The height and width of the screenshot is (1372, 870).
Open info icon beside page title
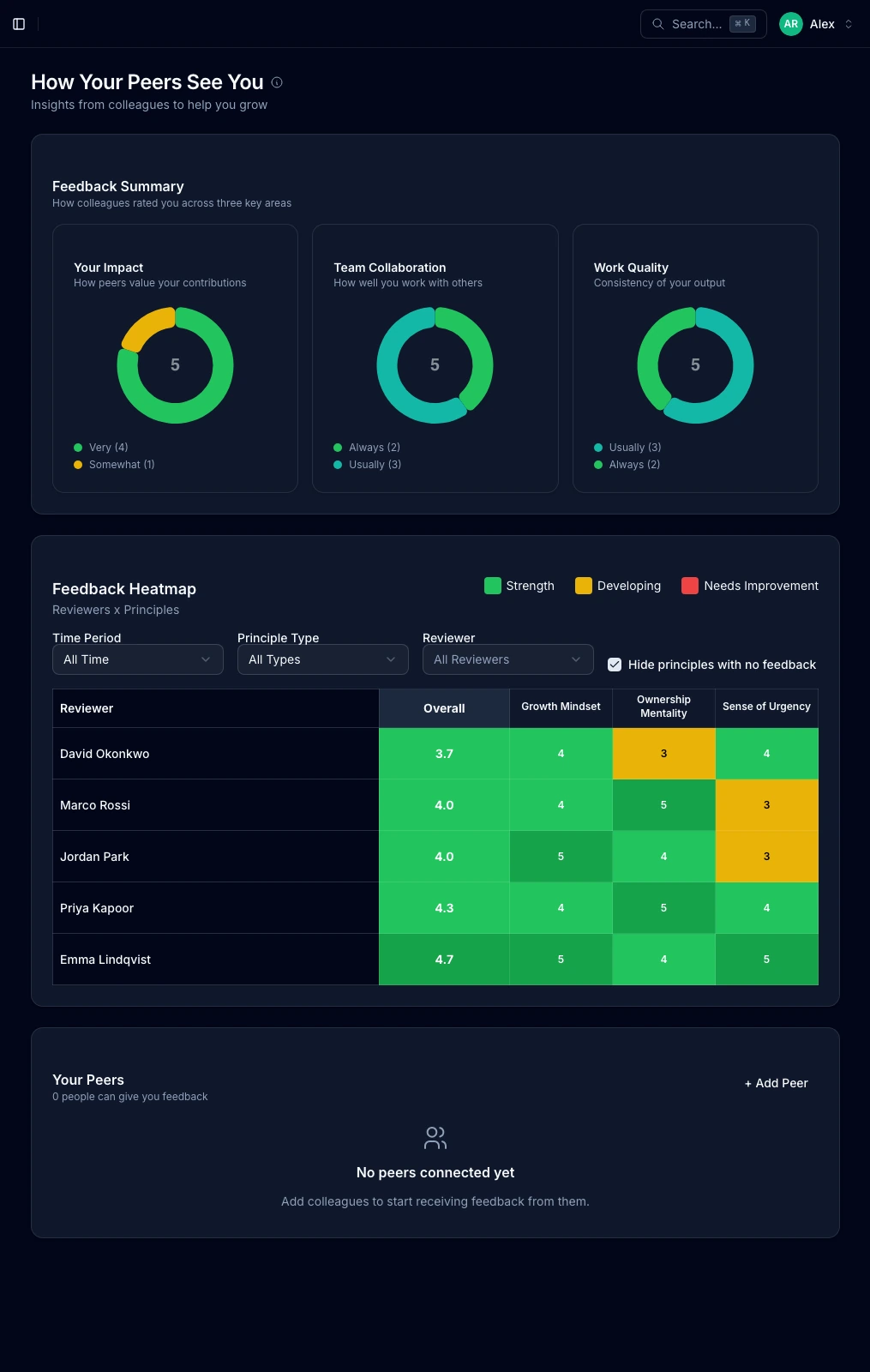pyautogui.click(x=277, y=82)
